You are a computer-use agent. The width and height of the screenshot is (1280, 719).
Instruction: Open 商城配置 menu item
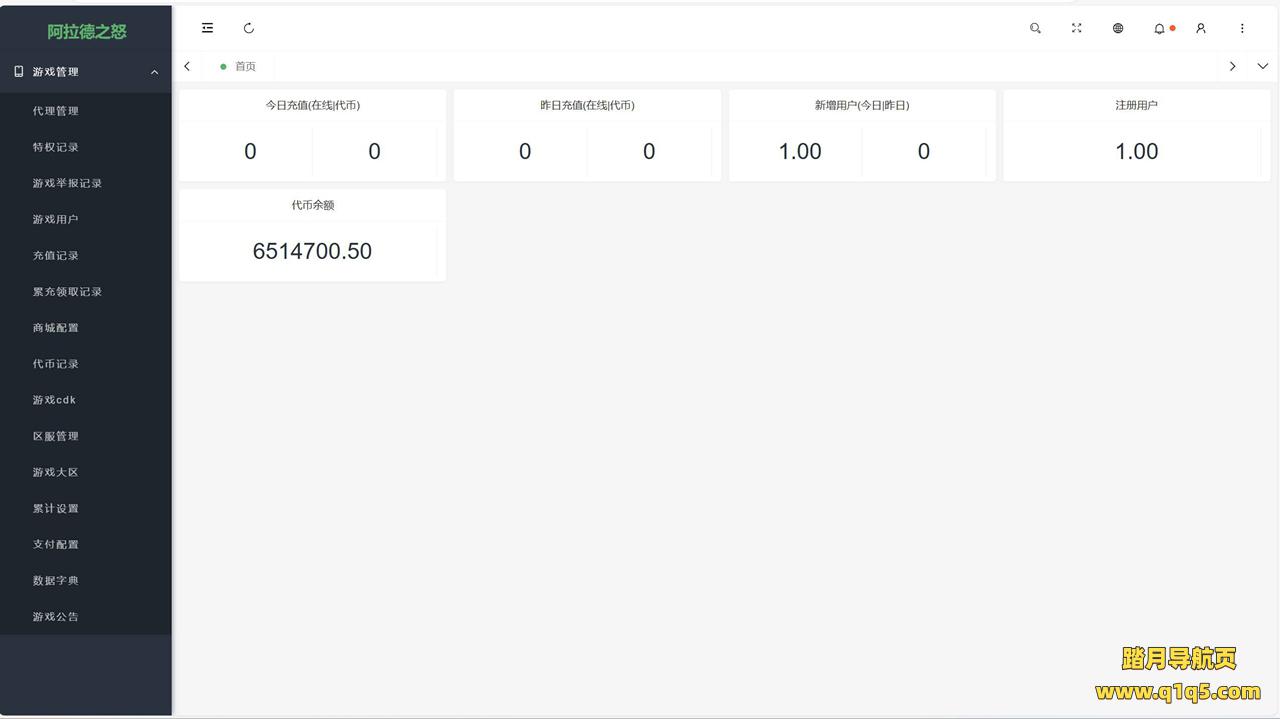55,328
